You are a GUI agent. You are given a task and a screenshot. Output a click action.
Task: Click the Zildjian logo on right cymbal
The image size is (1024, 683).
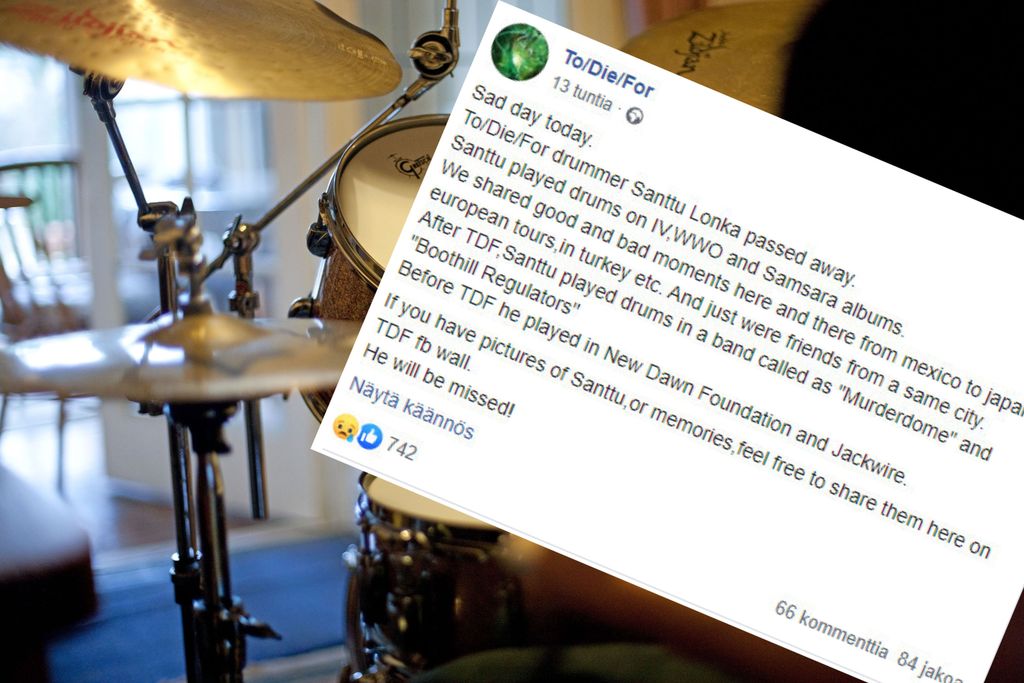click(703, 50)
